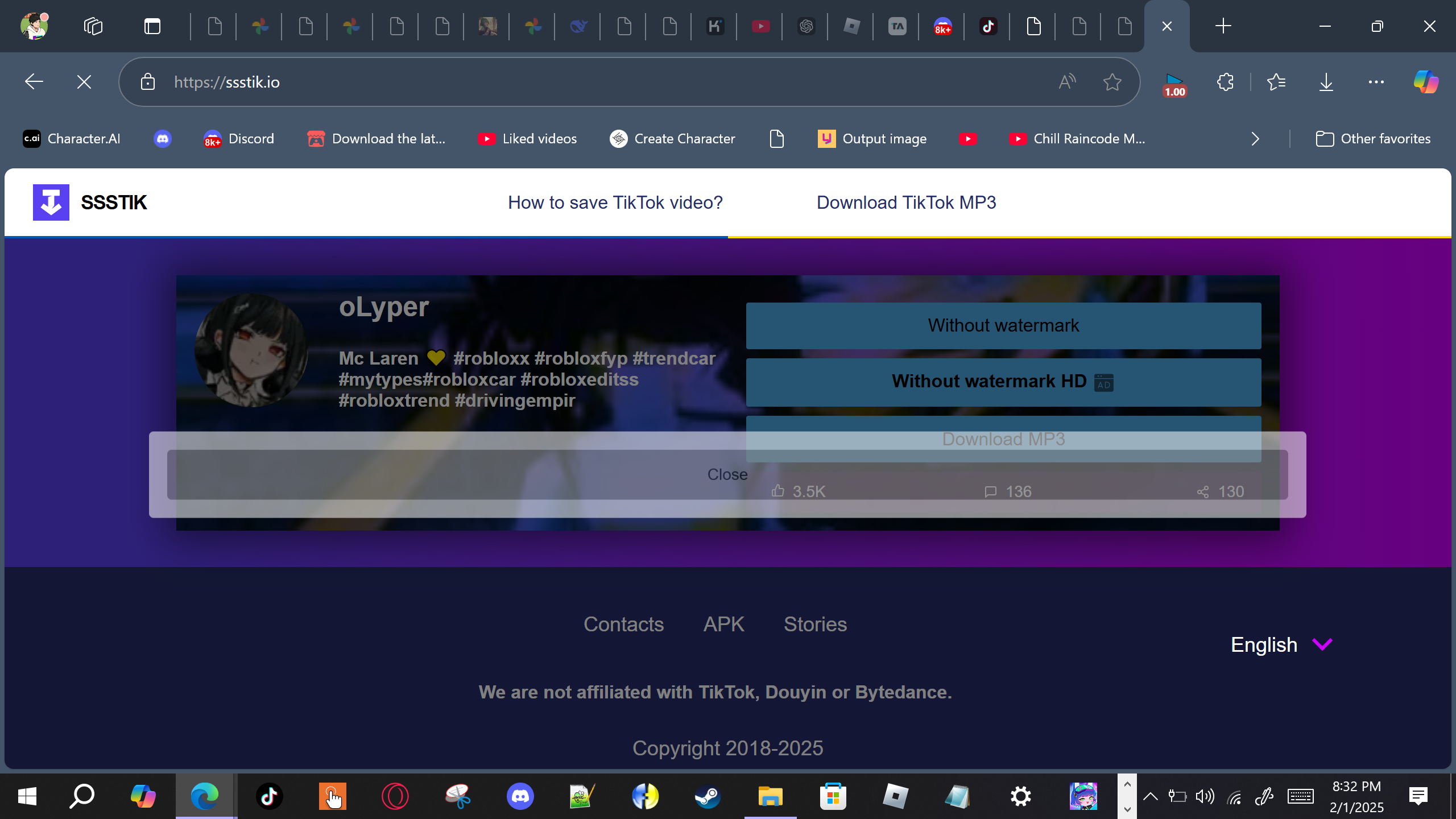This screenshot has height=819, width=1456.
Task: Open the browser Extensions puzzle icon
Action: pyautogui.click(x=1225, y=82)
